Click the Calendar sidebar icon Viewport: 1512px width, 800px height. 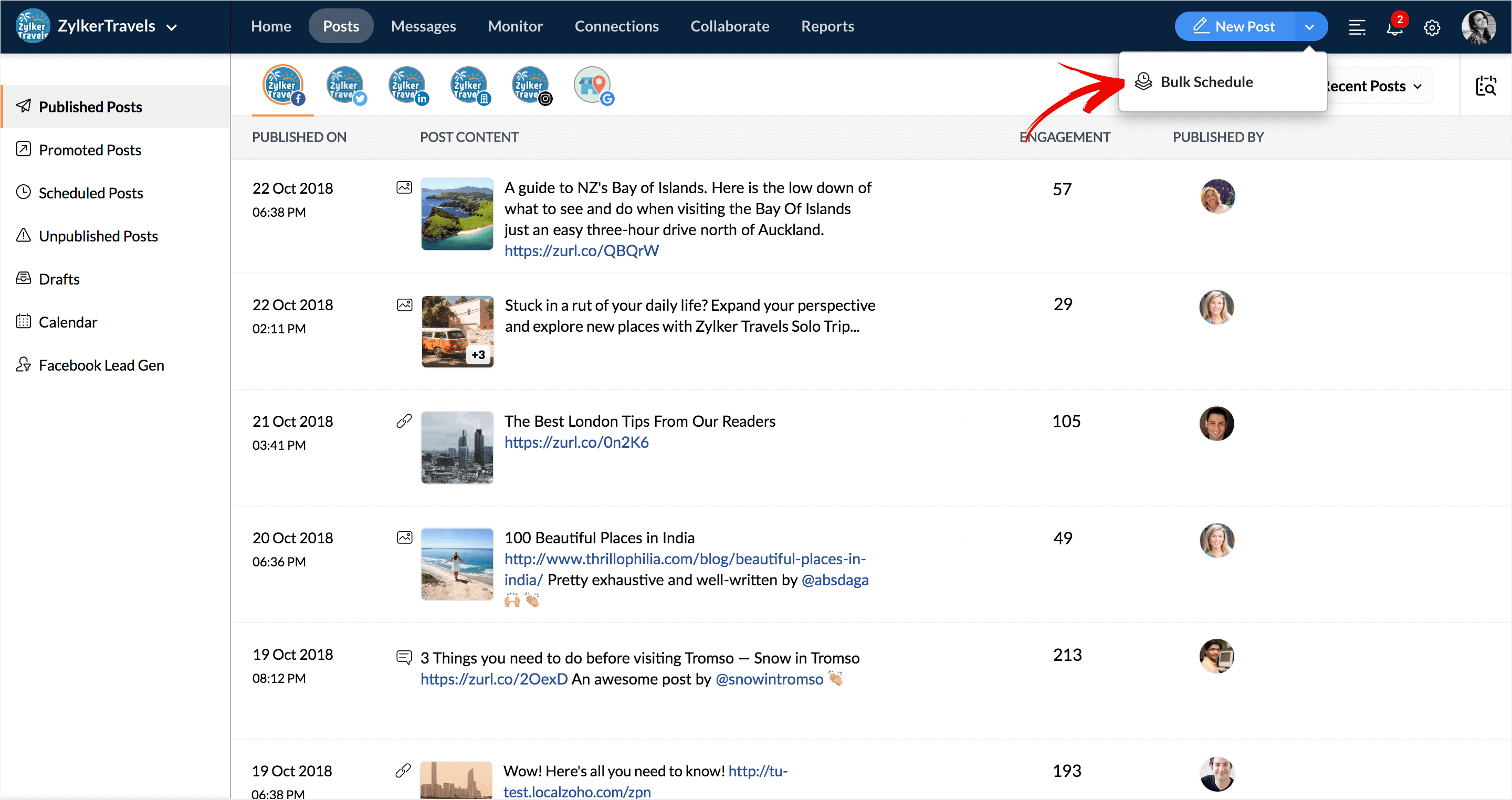(24, 321)
